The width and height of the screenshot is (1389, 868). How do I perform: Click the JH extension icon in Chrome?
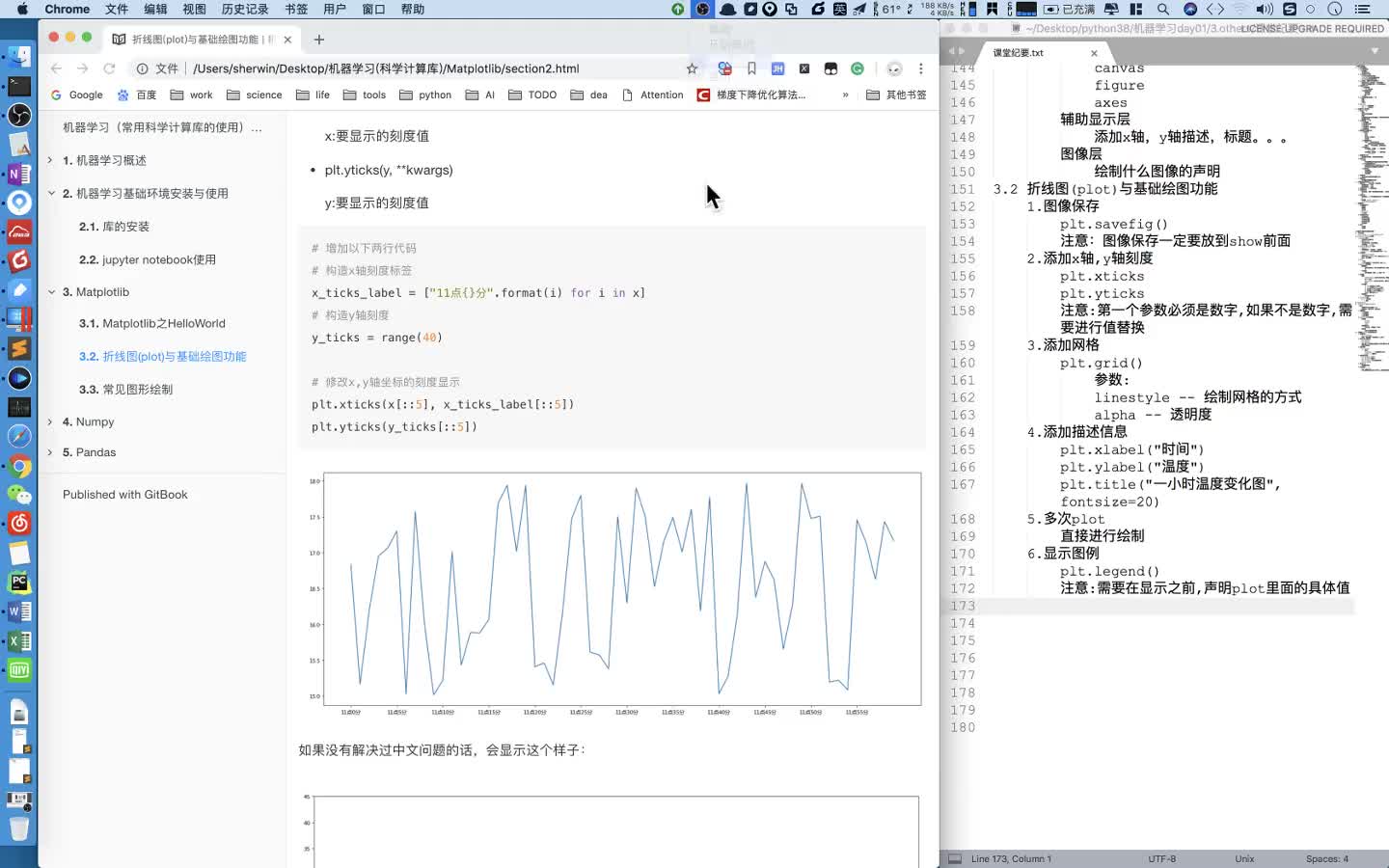point(777,68)
